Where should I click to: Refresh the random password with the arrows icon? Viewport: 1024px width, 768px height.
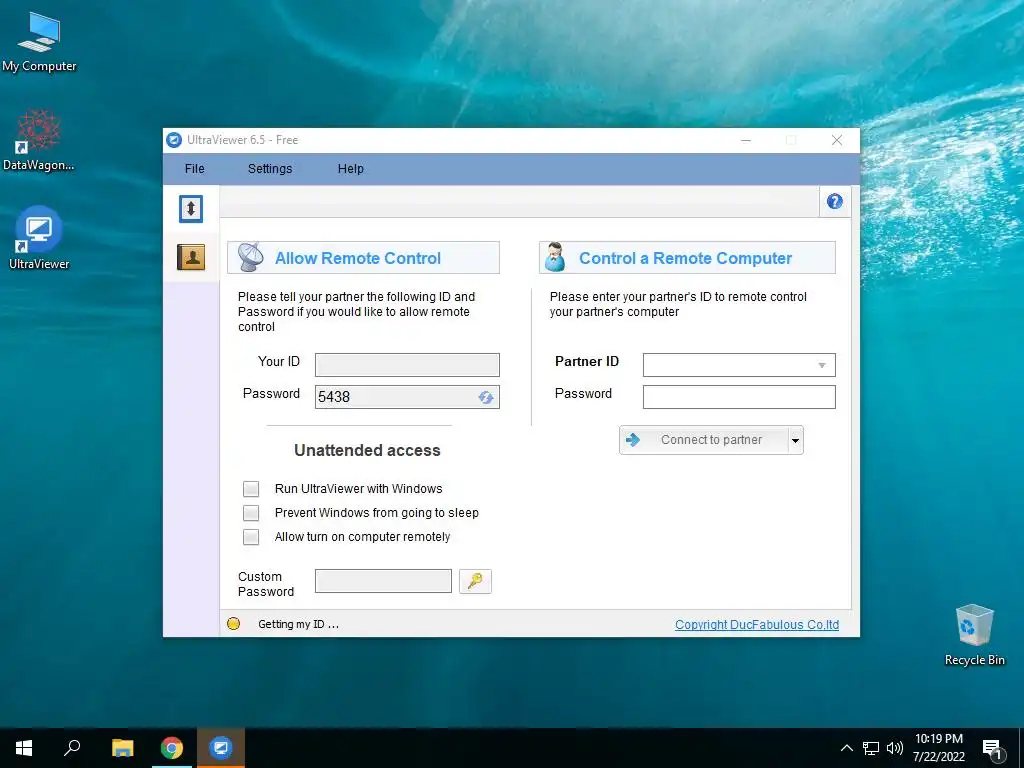click(x=485, y=397)
